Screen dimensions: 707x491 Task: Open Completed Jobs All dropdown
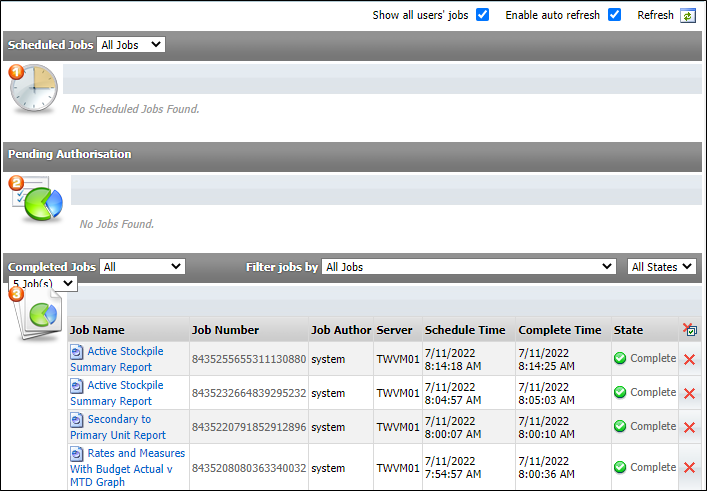coord(142,267)
